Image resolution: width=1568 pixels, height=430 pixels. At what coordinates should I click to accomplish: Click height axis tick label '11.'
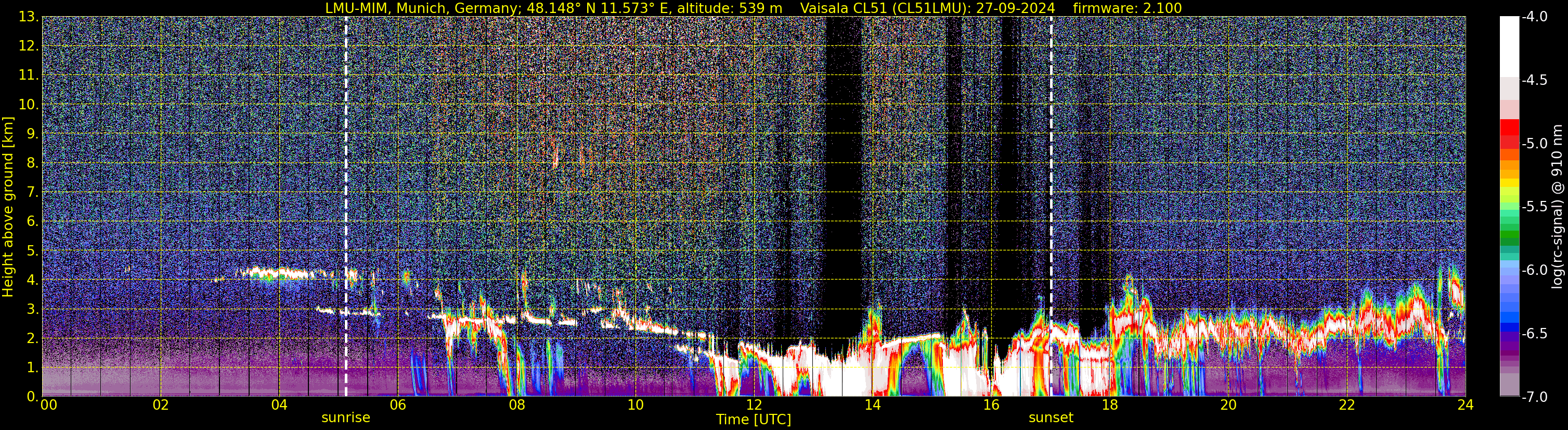(28, 75)
